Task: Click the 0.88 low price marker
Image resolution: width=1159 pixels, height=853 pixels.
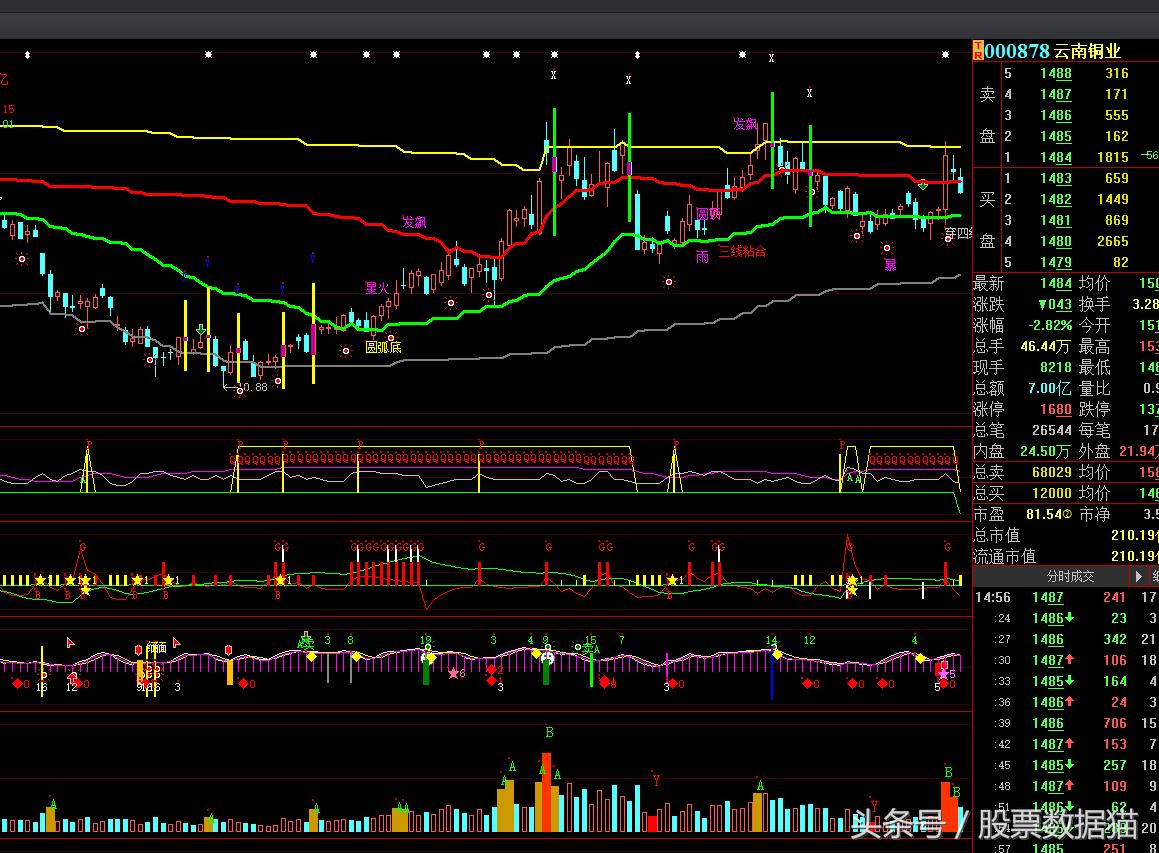Action: click(255, 387)
